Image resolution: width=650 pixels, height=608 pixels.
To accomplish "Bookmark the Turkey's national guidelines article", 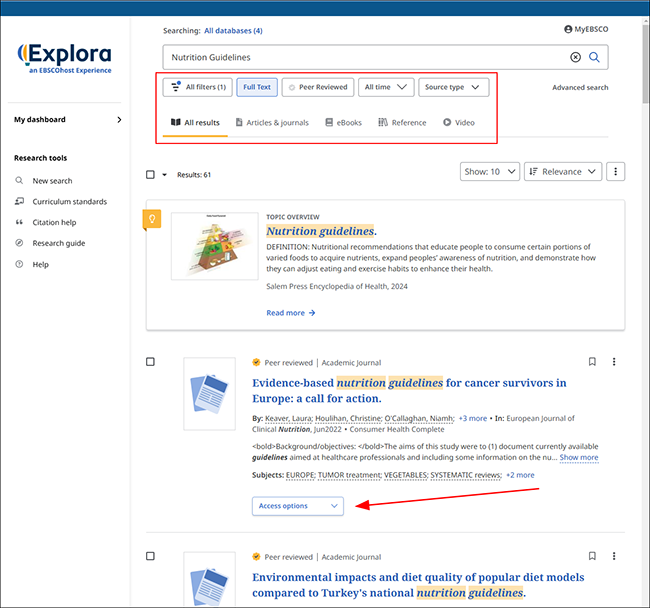I will pos(592,556).
